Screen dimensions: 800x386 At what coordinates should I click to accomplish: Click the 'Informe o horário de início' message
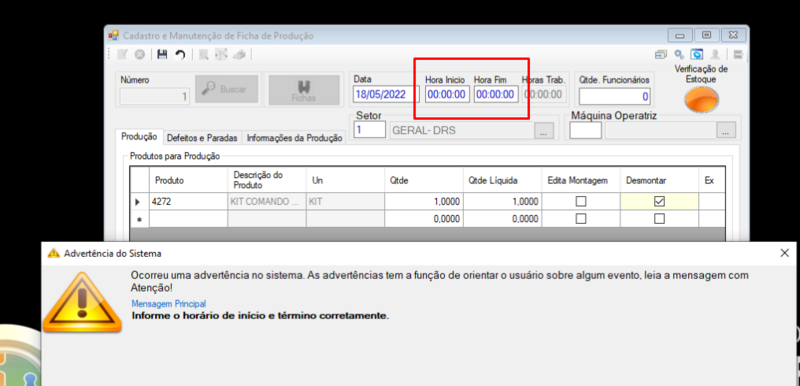(260, 316)
